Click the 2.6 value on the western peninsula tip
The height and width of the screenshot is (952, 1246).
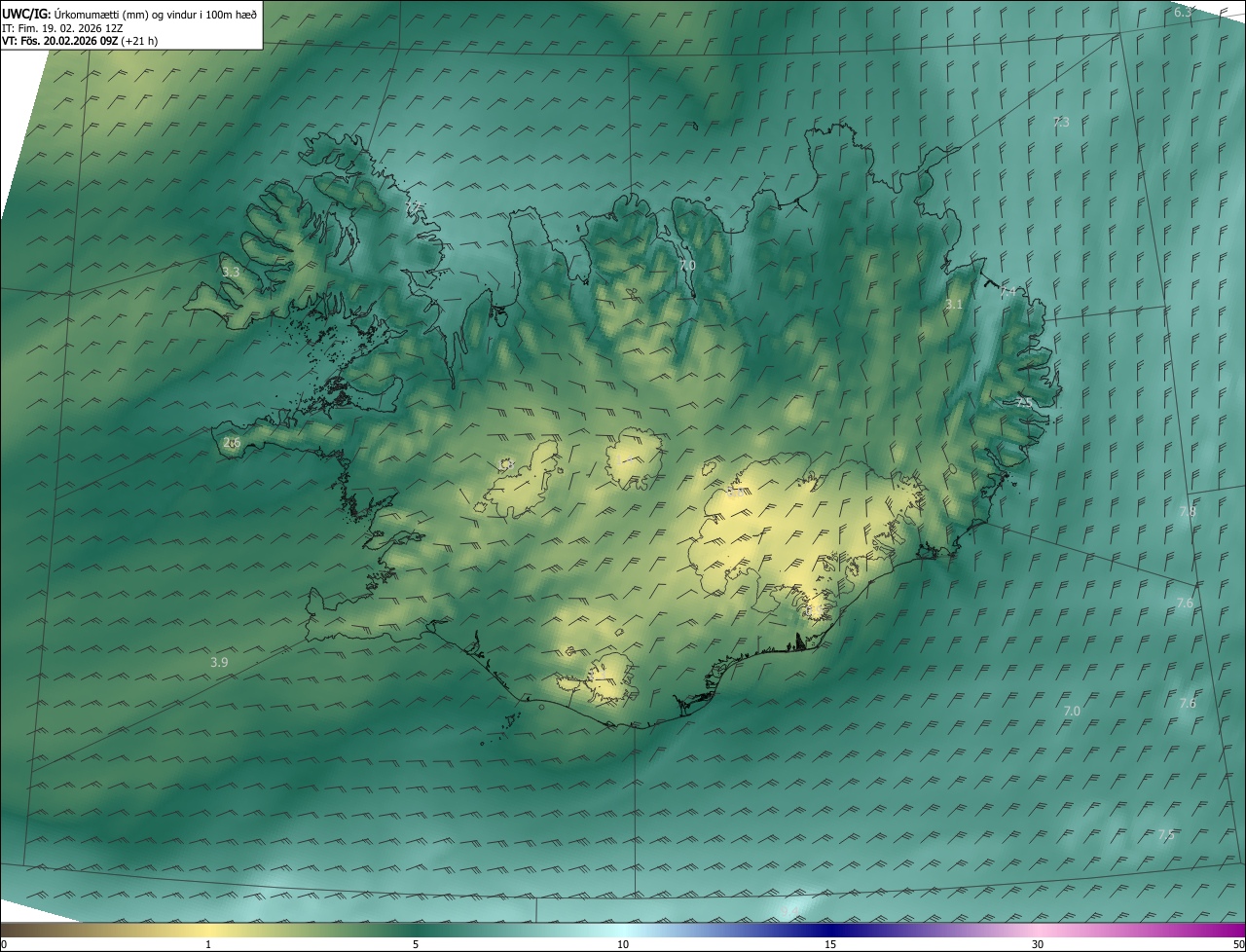coord(232,443)
